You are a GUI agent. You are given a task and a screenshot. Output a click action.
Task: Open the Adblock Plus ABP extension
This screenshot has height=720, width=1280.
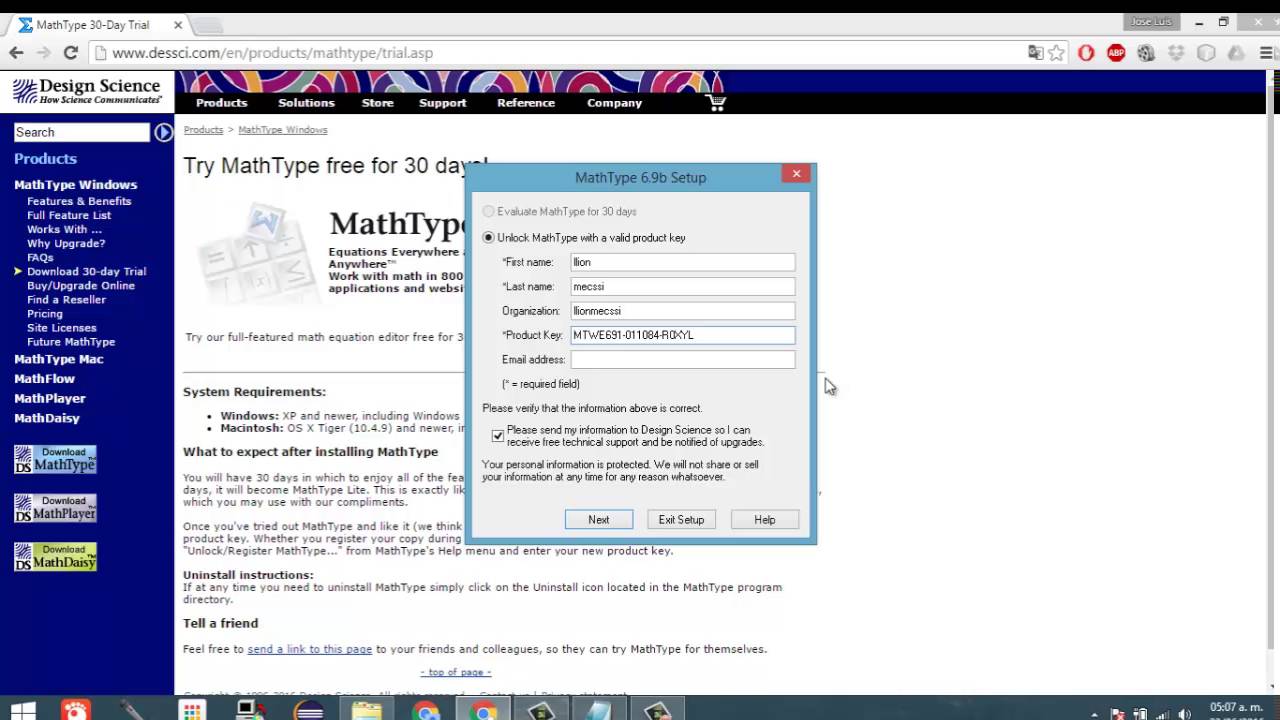pyautogui.click(x=1116, y=53)
